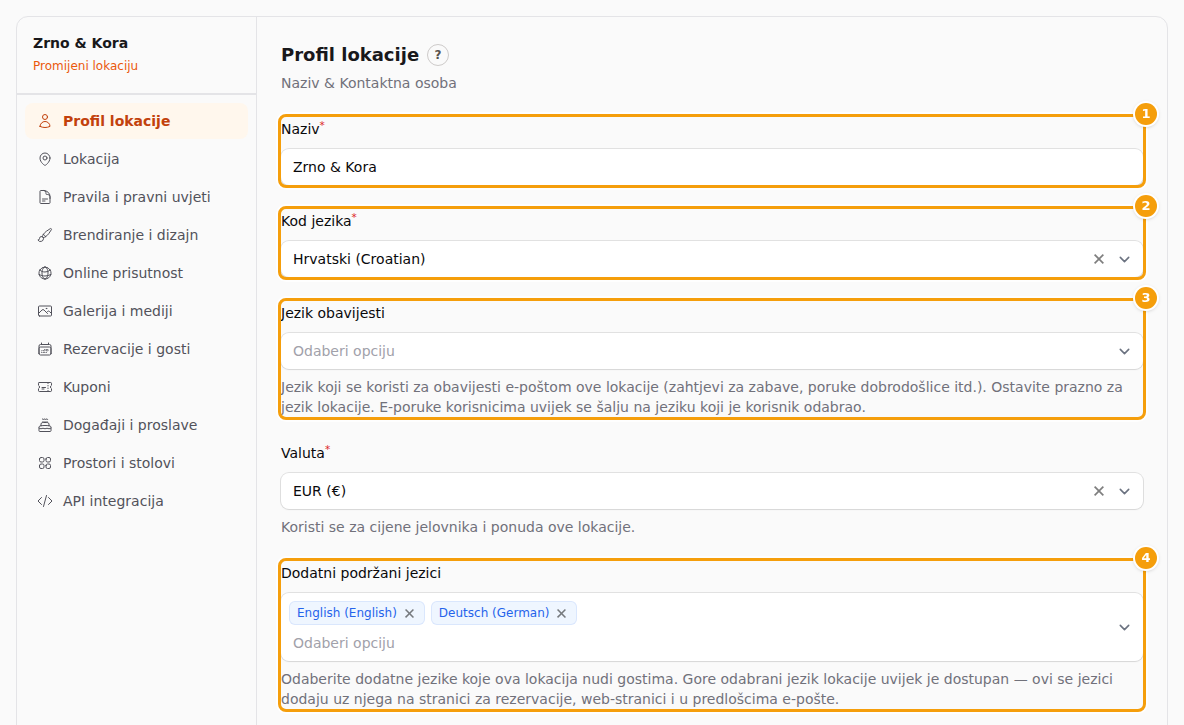
Task: Click the Zrno & Kora sidebar title
Action: point(80,43)
